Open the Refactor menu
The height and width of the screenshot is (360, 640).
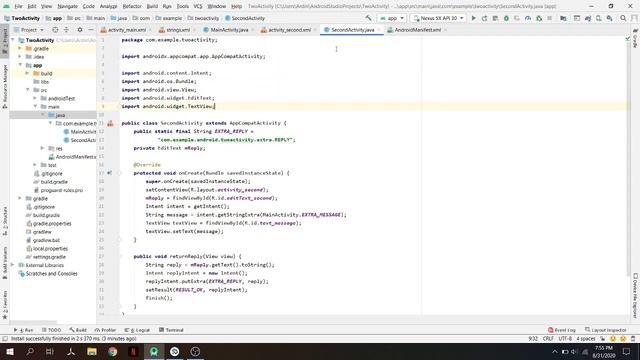[132, 6]
